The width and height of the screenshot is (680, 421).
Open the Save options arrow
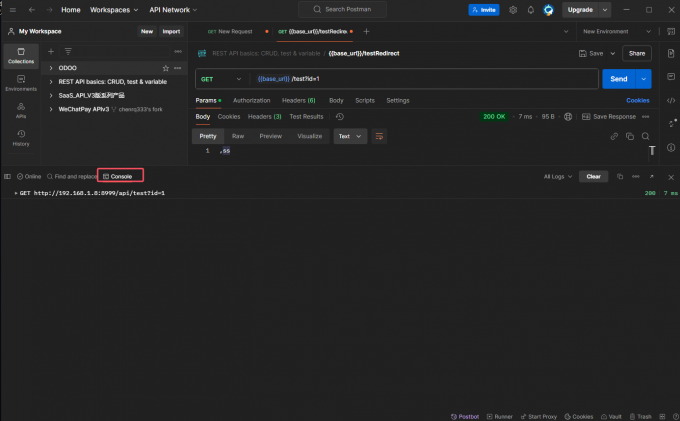[613, 53]
